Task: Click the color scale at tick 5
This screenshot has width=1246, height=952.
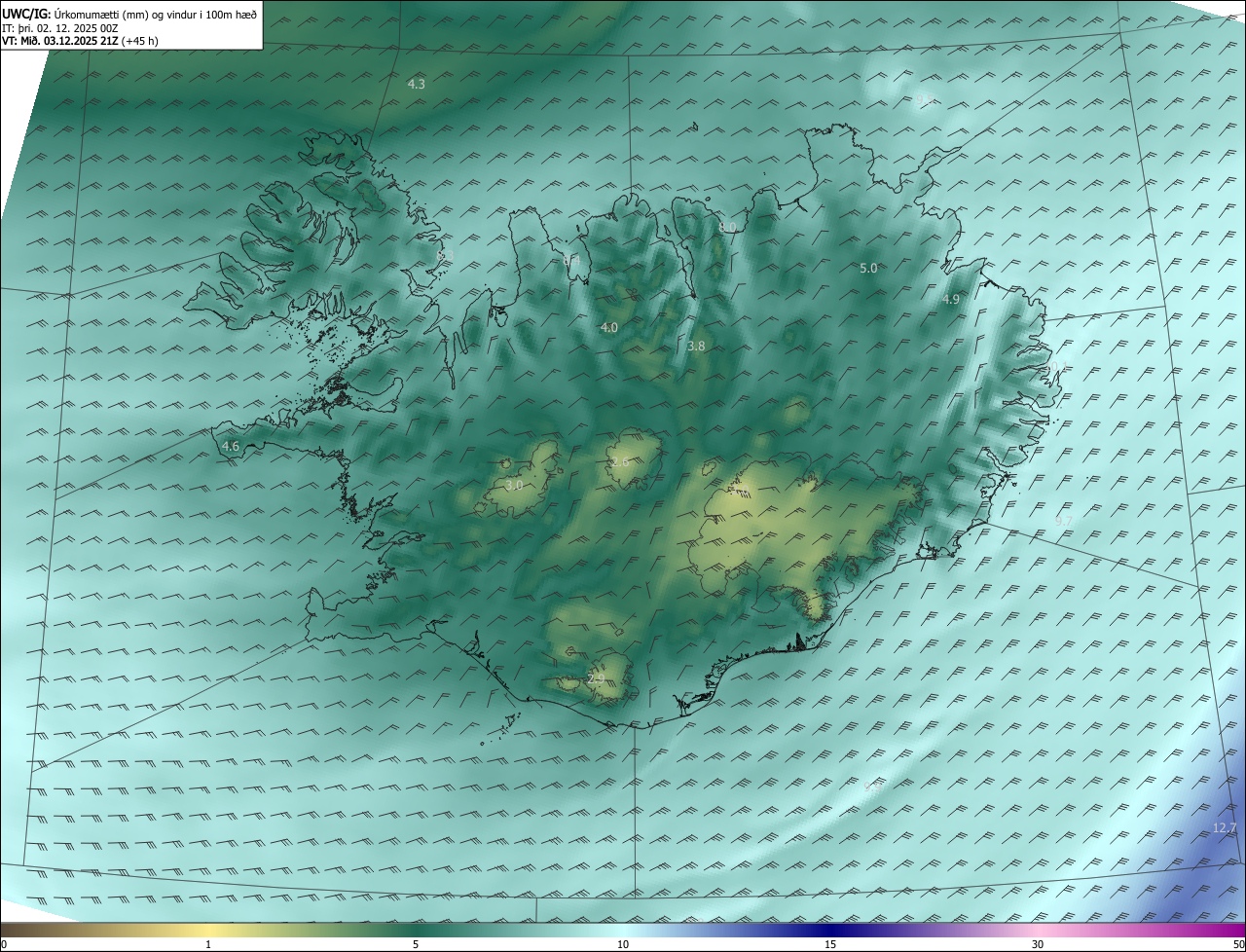Action: pyautogui.click(x=416, y=944)
